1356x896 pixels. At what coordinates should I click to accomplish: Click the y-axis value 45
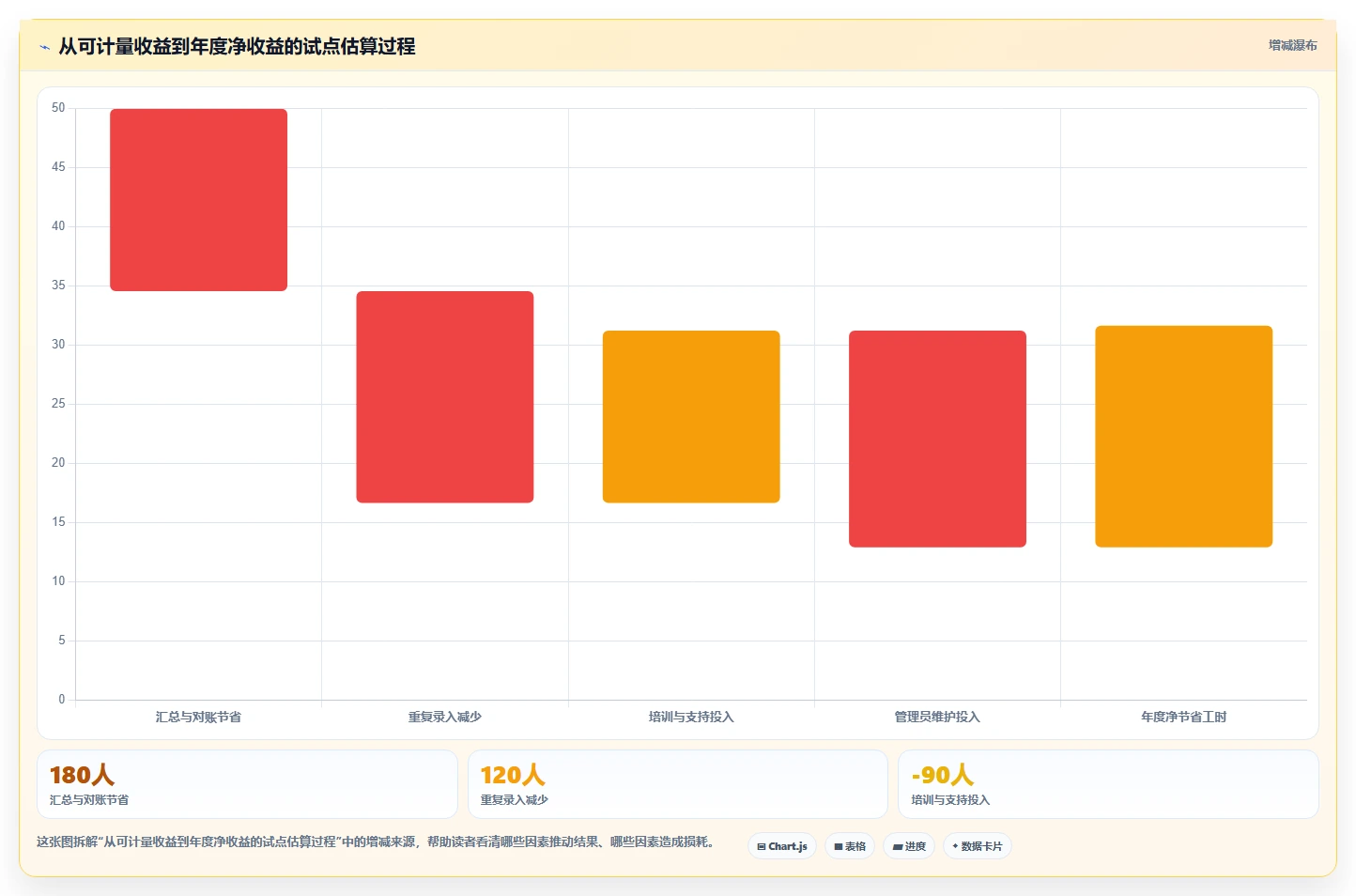[58, 167]
